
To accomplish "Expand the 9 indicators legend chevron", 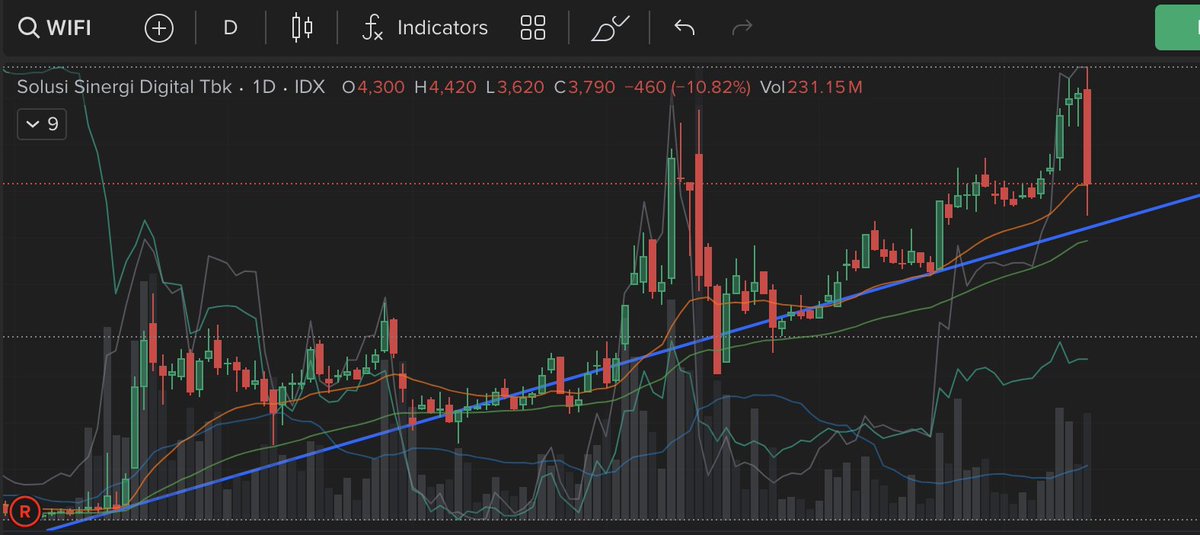I will pos(42,124).
